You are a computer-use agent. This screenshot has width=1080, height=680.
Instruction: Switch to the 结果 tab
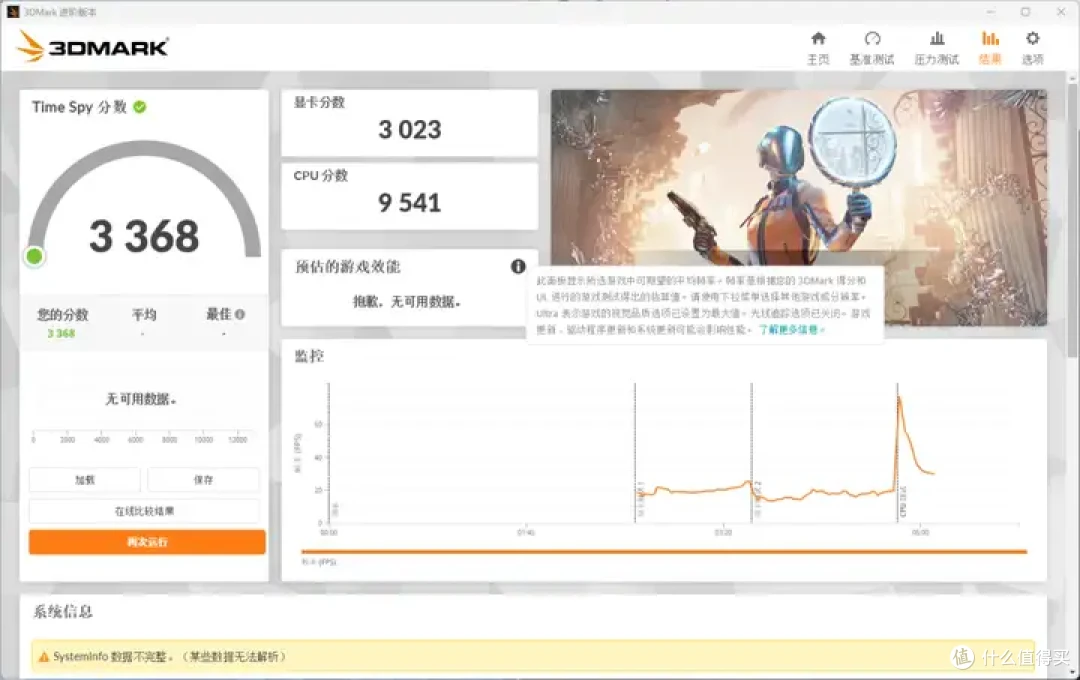pyautogui.click(x=990, y=47)
